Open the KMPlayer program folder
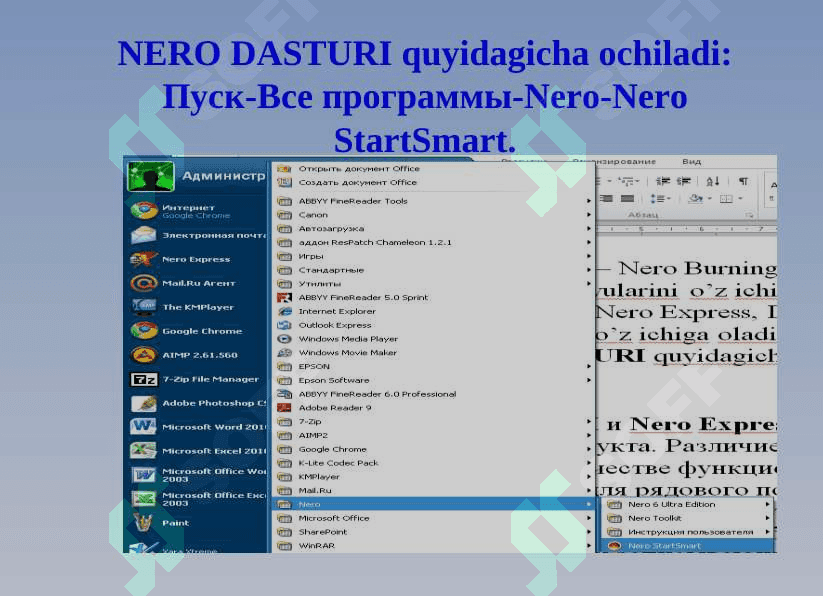 click(434, 477)
